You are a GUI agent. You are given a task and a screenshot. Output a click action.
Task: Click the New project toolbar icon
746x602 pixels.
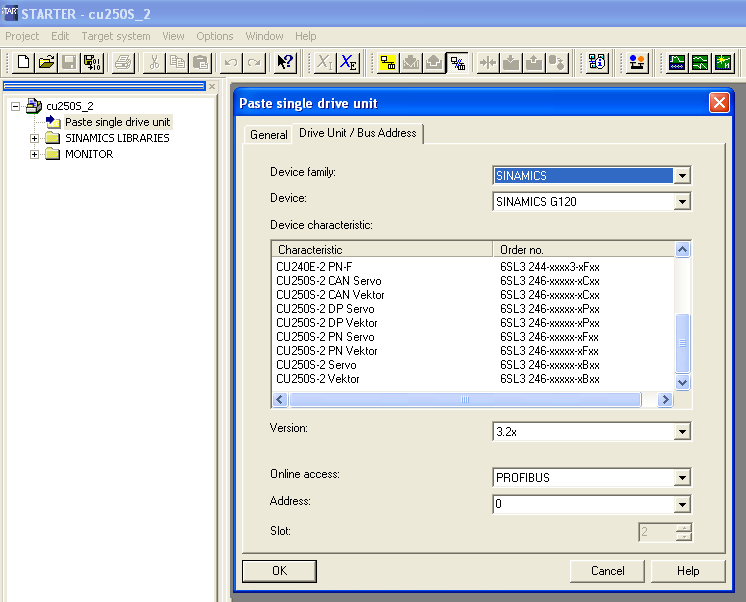tap(23, 62)
